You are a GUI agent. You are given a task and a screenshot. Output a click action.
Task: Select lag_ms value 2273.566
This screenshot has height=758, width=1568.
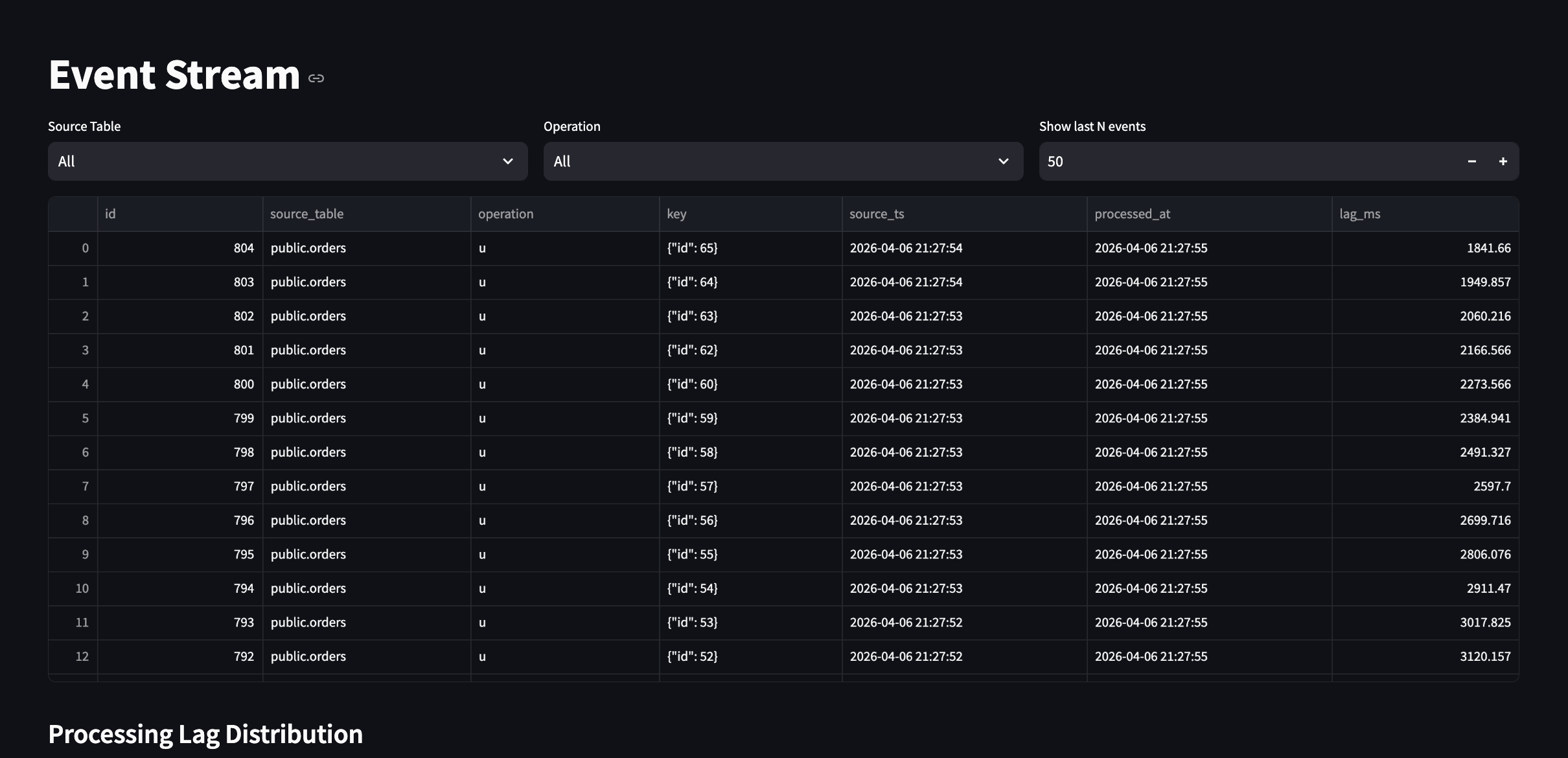pyautogui.click(x=1425, y=384)
